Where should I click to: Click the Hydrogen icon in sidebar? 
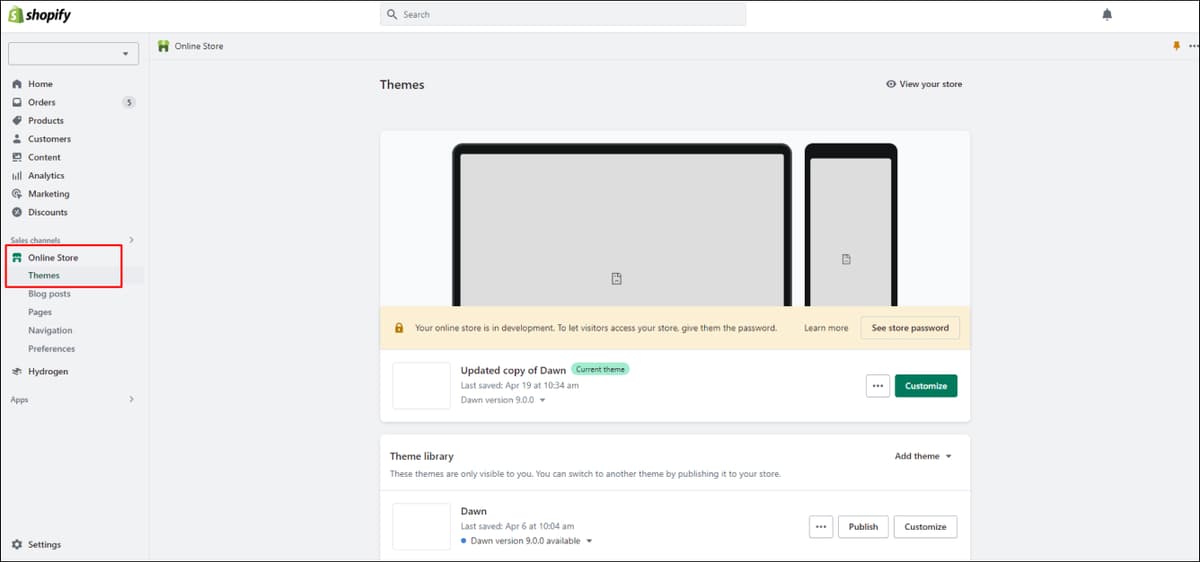(x=17, y=371)
